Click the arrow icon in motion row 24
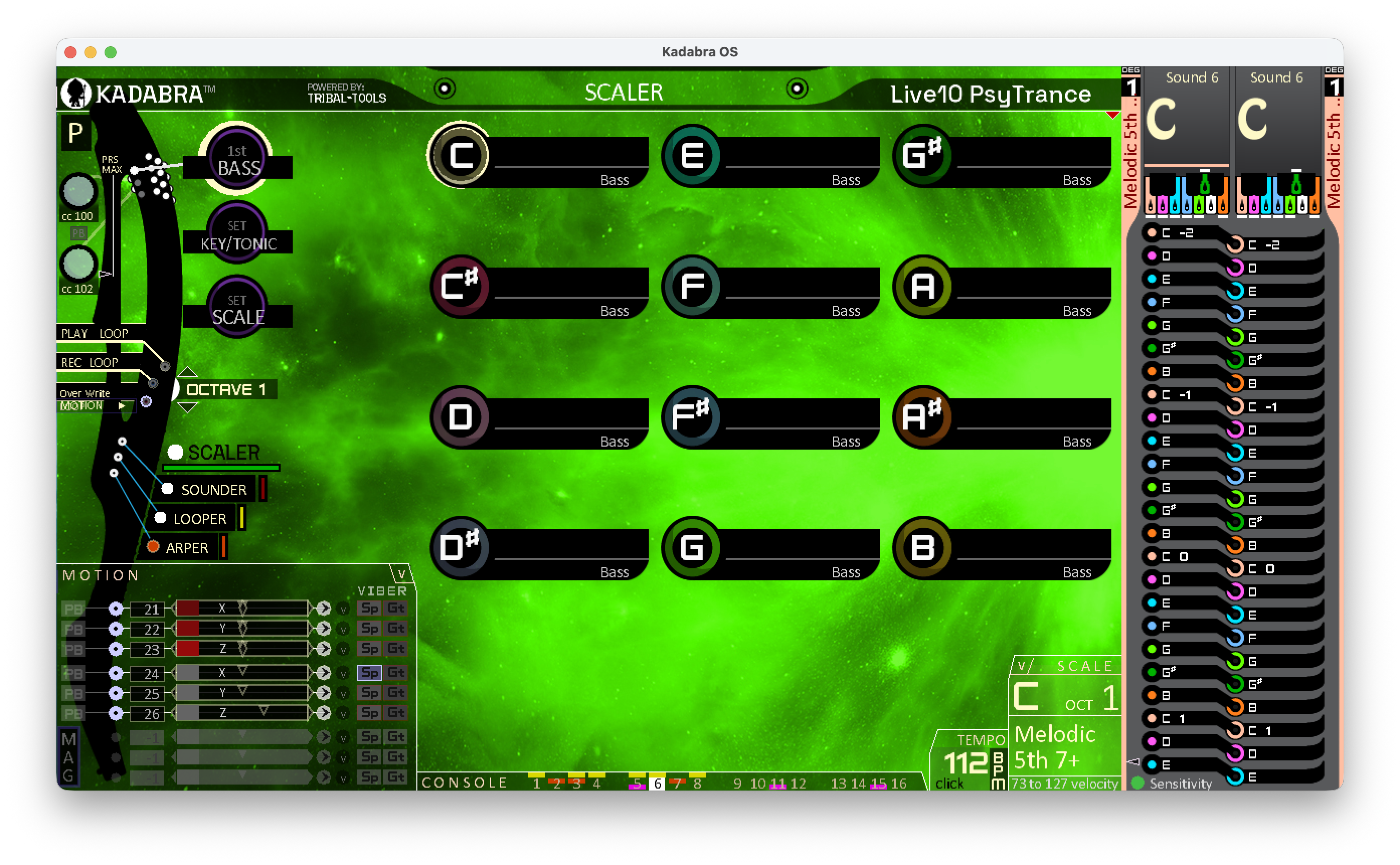Image resolution: width=1400 pixels, height=865 pixels. (x=324, y=673)
